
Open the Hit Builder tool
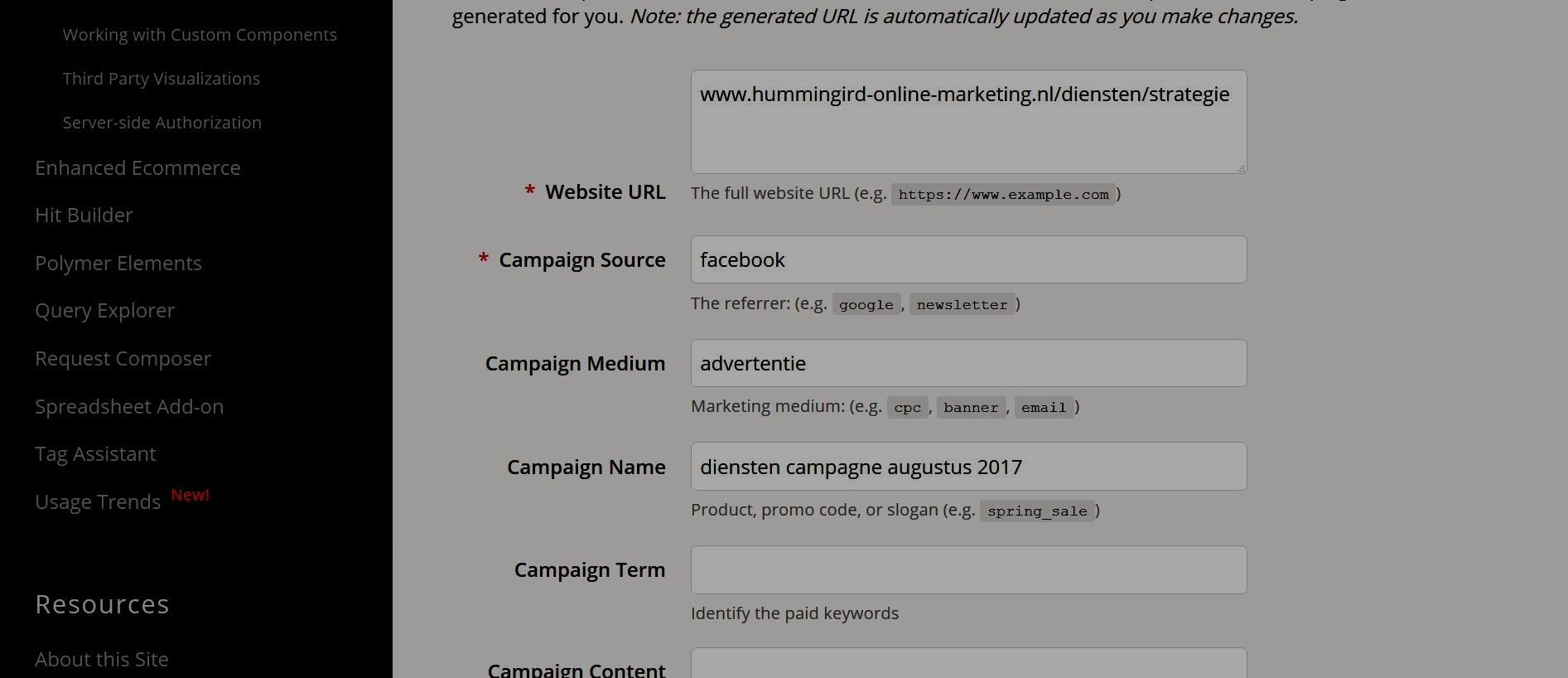[x=84, y=216]
